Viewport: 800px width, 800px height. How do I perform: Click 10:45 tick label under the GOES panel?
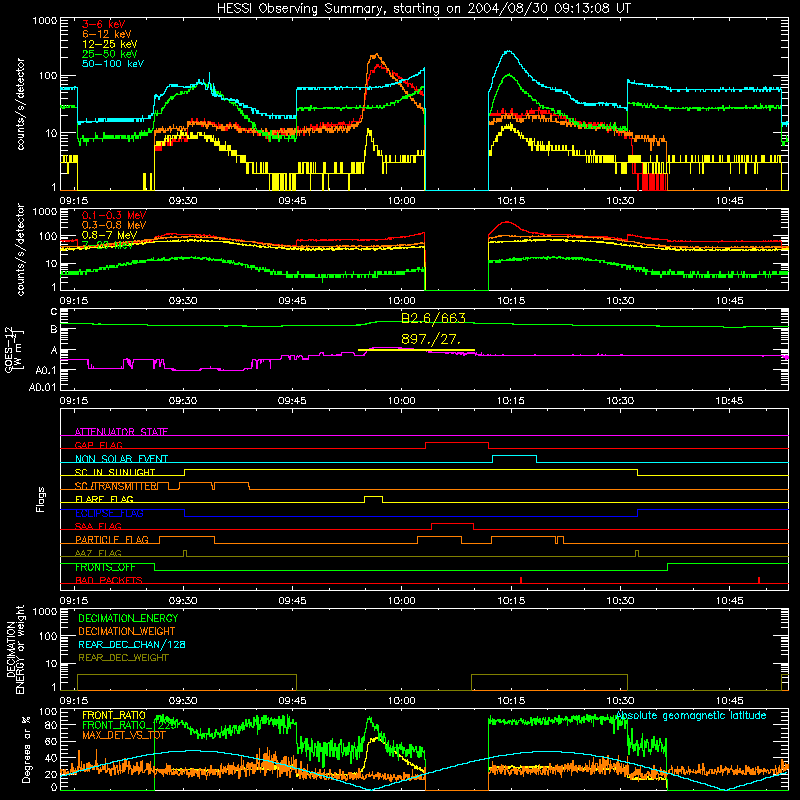tap(730, 401)
